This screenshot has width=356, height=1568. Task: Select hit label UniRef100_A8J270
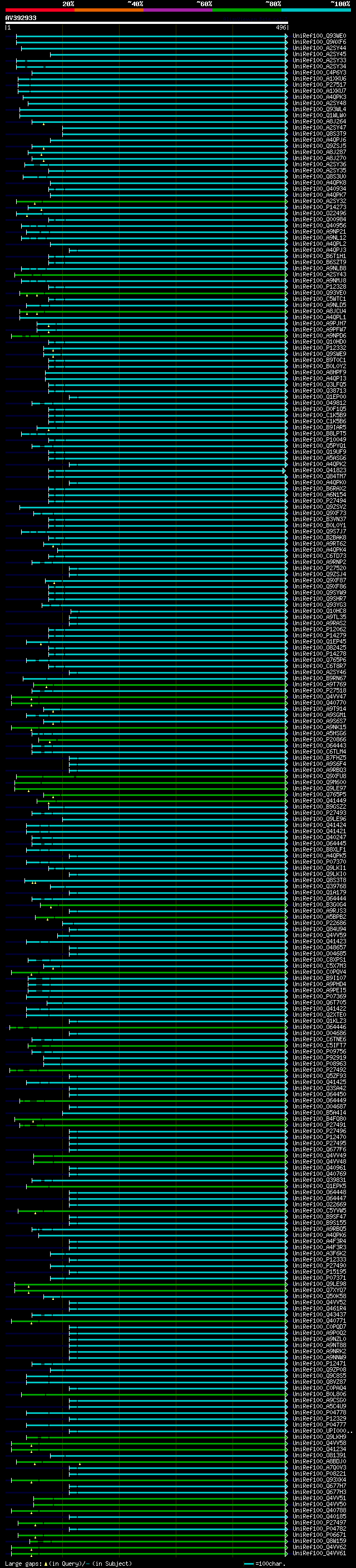pos(319,159)
